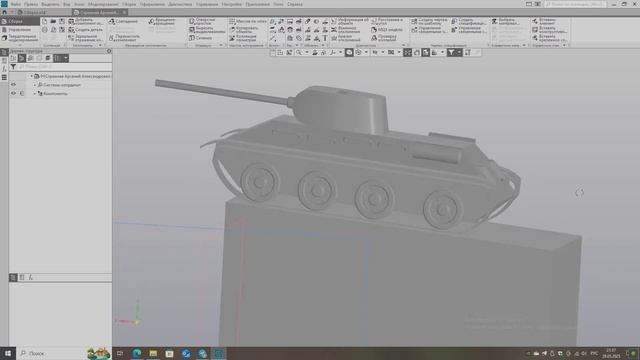Click the Массив по сетке command
The height and width of the screenshot is (360, 640).
(247, 21)
